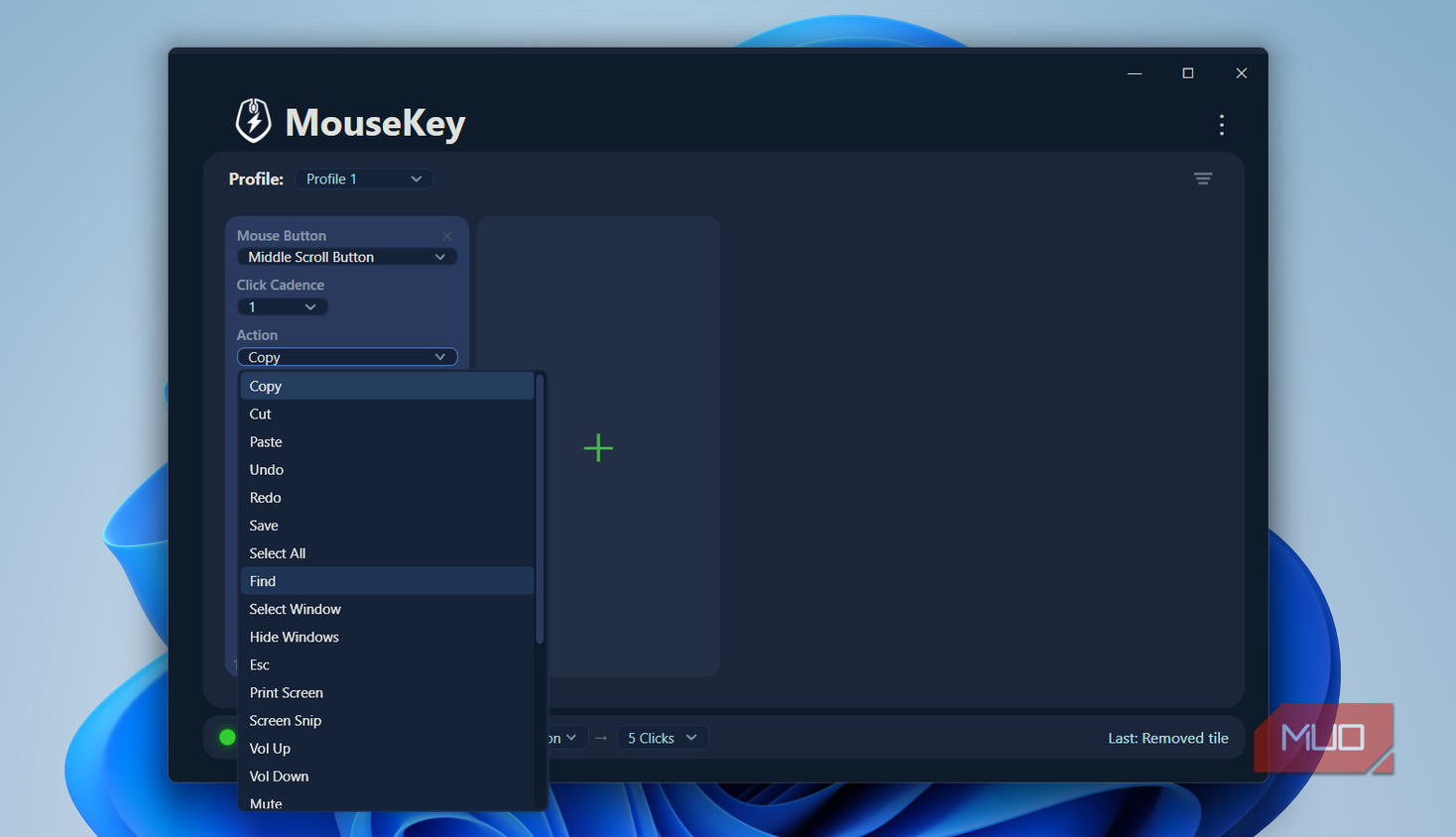Click the filter lines icon

coord(1202,179)
